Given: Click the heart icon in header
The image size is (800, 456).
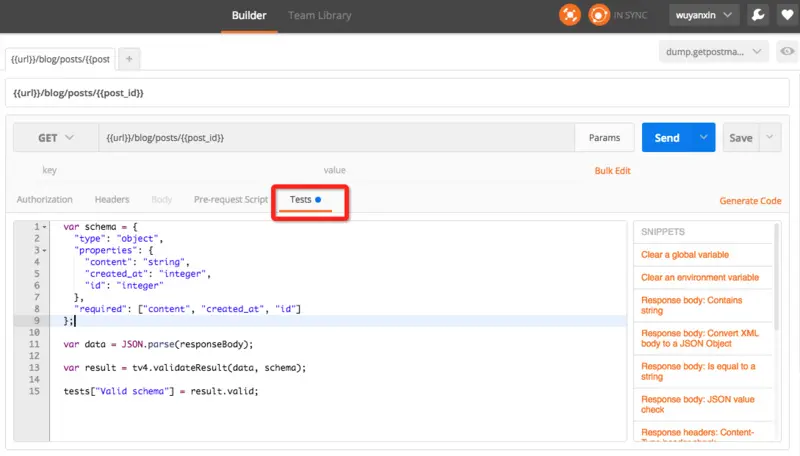Looking at the screenshot, I should [x=787, y=15].
